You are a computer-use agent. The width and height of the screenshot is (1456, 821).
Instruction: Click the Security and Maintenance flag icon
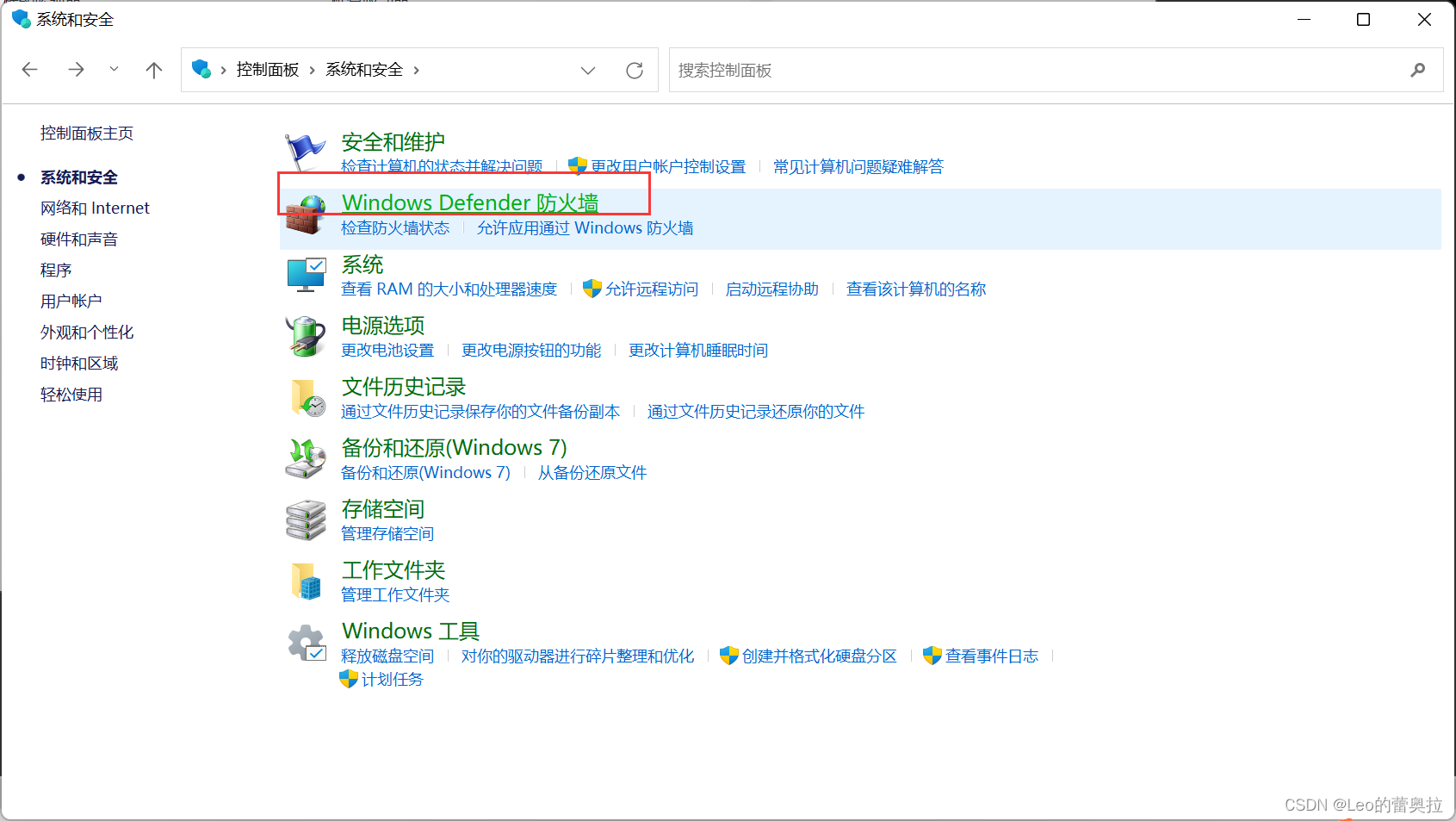point(306,152)
